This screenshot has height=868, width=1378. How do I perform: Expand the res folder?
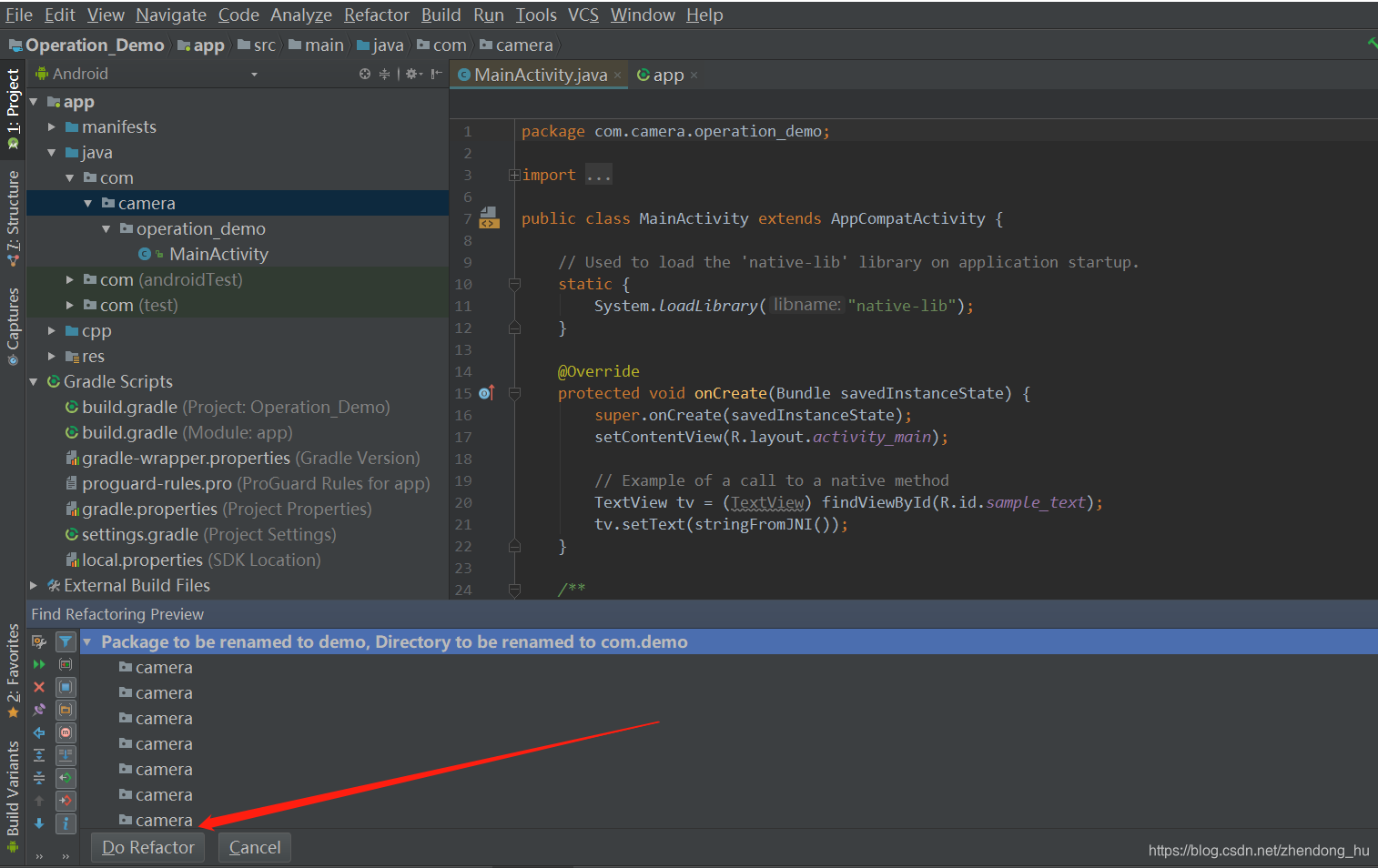pos(52,357)
